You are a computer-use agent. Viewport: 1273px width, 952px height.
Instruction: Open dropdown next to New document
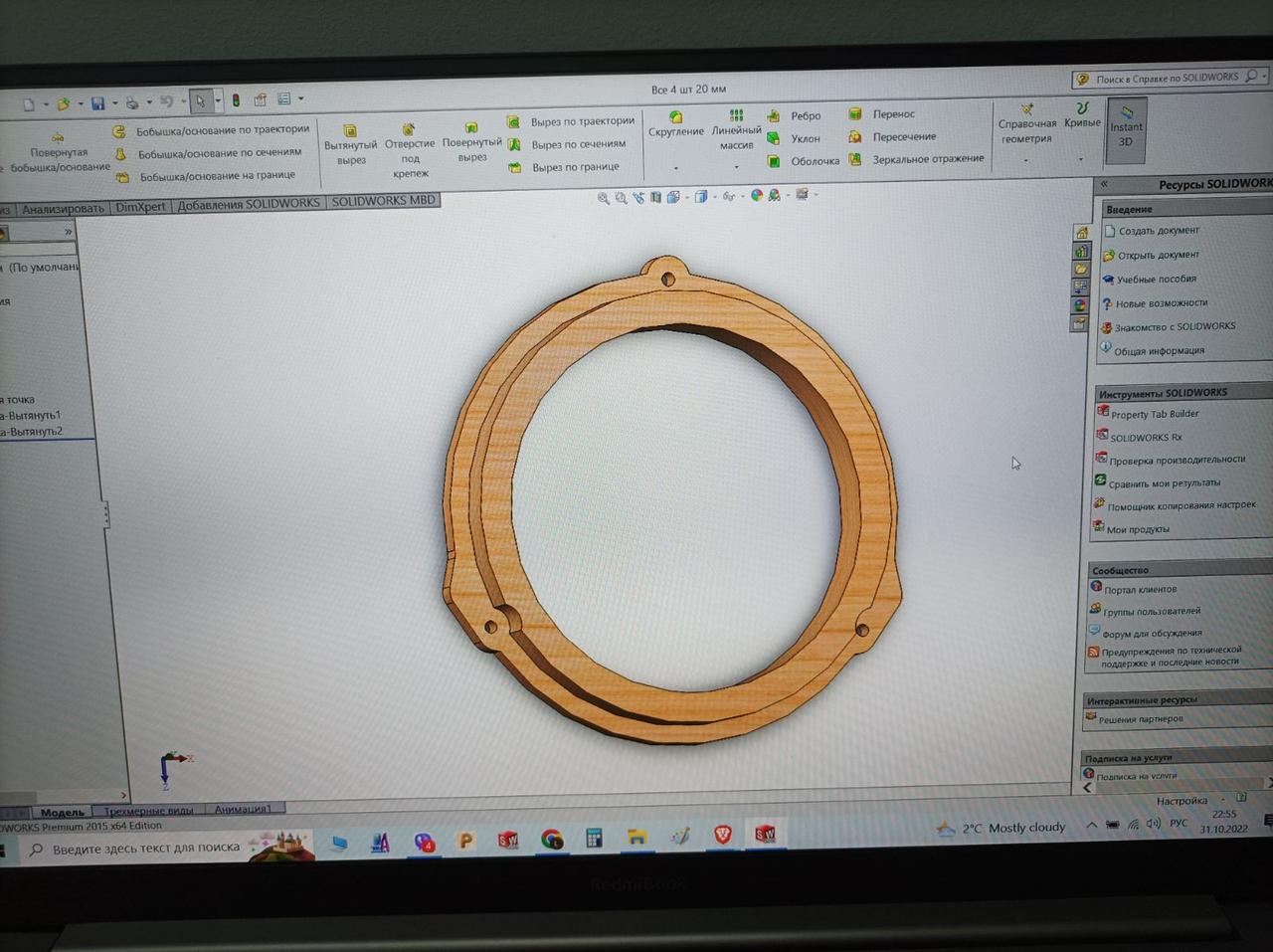[46, 105]
